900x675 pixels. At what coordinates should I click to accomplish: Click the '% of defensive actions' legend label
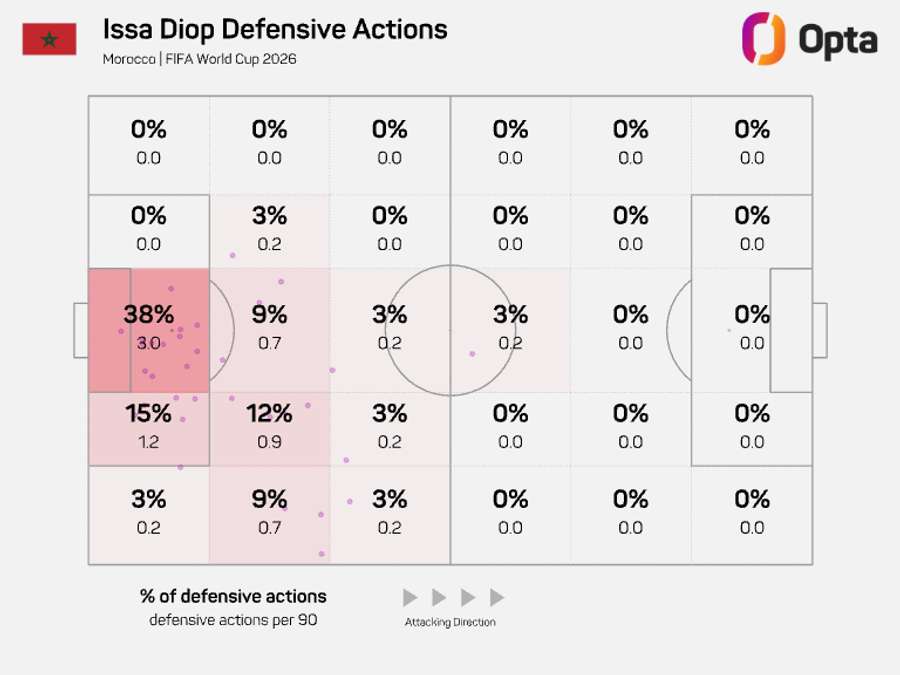(x=233, y=596)
